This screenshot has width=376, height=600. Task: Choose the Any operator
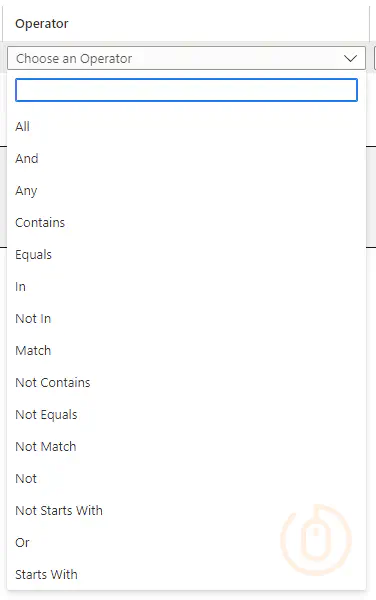[x=186, y=191]
